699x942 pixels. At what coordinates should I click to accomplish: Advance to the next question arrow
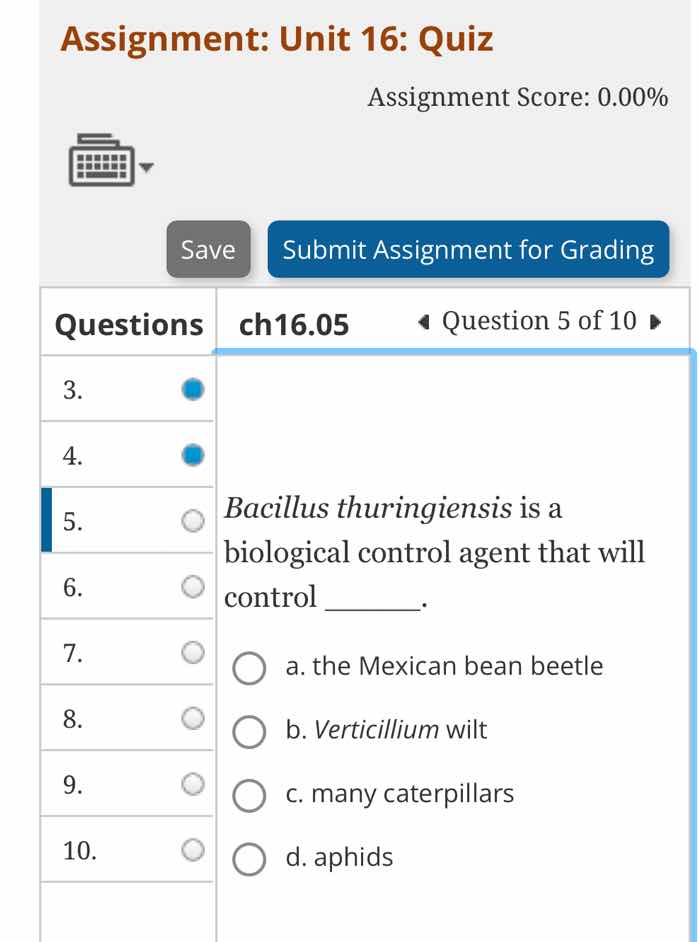656,321
